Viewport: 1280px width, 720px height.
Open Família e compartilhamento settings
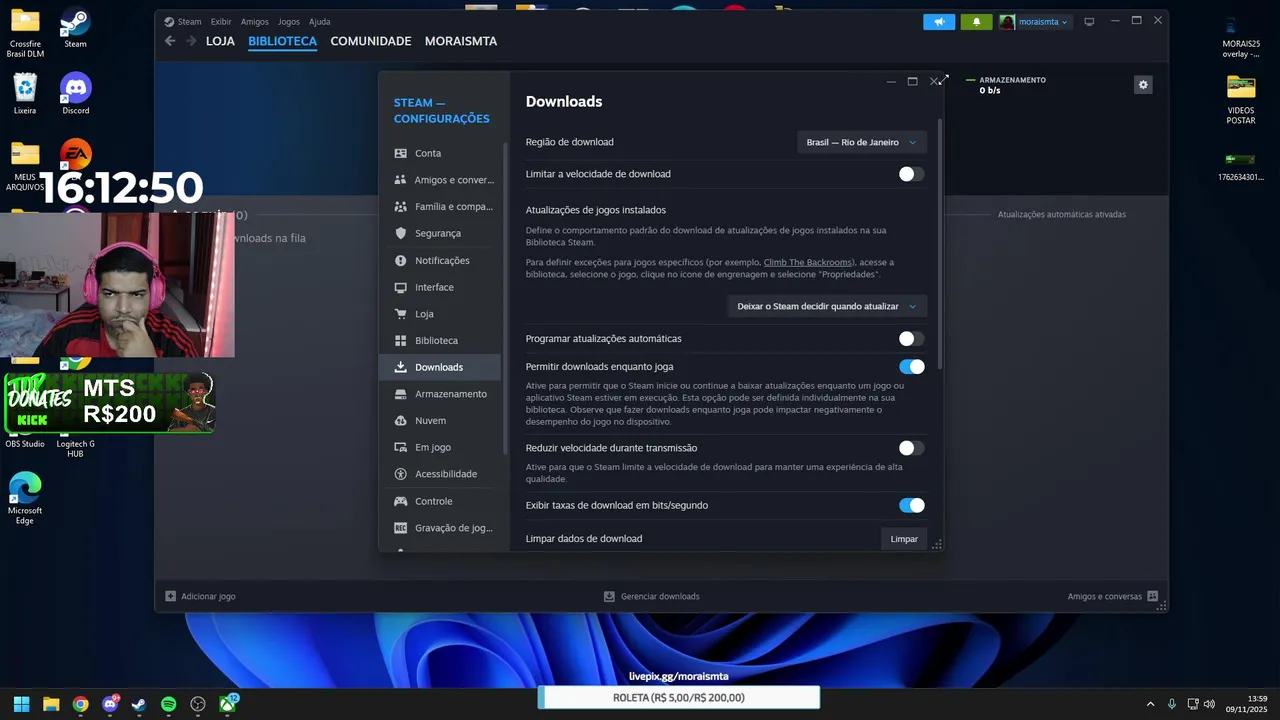point(440,207)
